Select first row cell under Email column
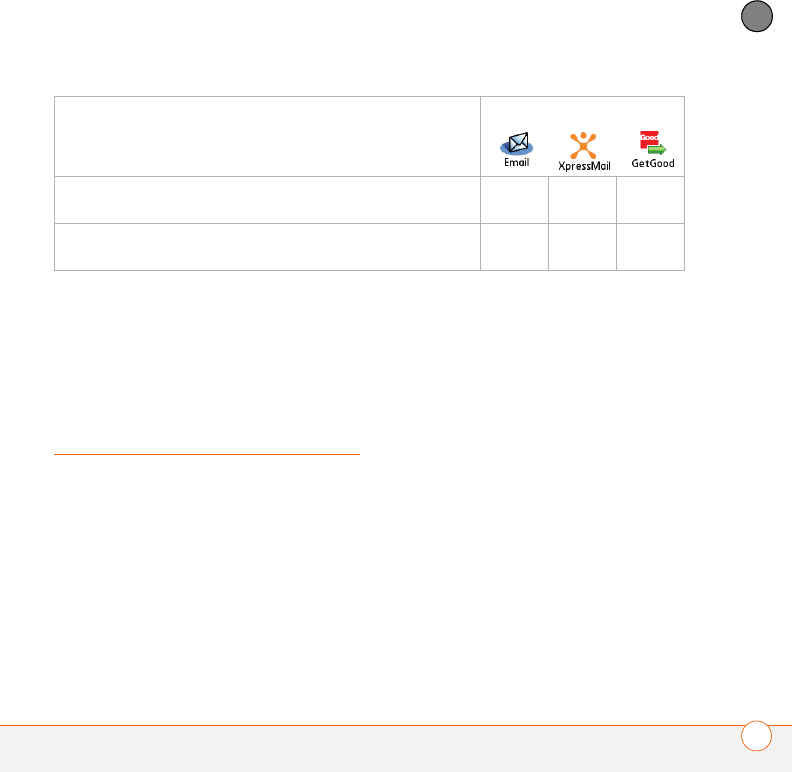 (514, 200)
